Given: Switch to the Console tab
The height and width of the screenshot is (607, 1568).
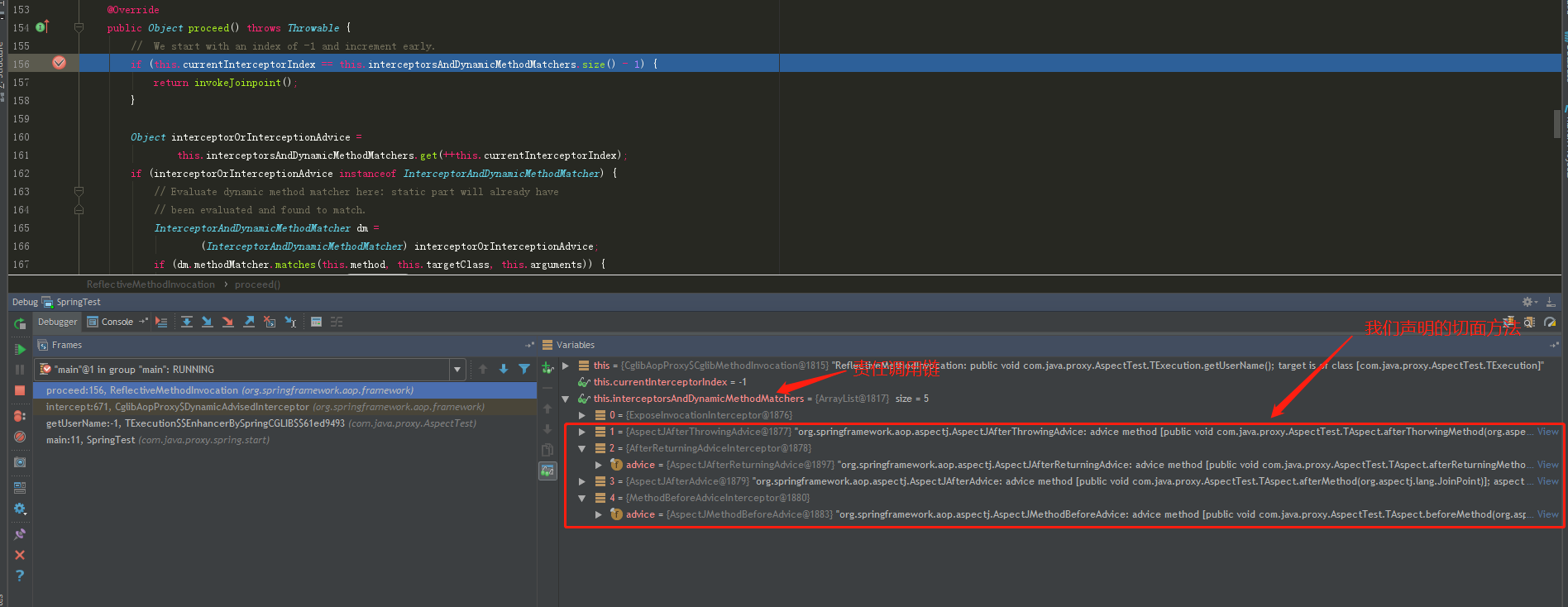Looking at the screenshot, I should click(x=110, y=322).
